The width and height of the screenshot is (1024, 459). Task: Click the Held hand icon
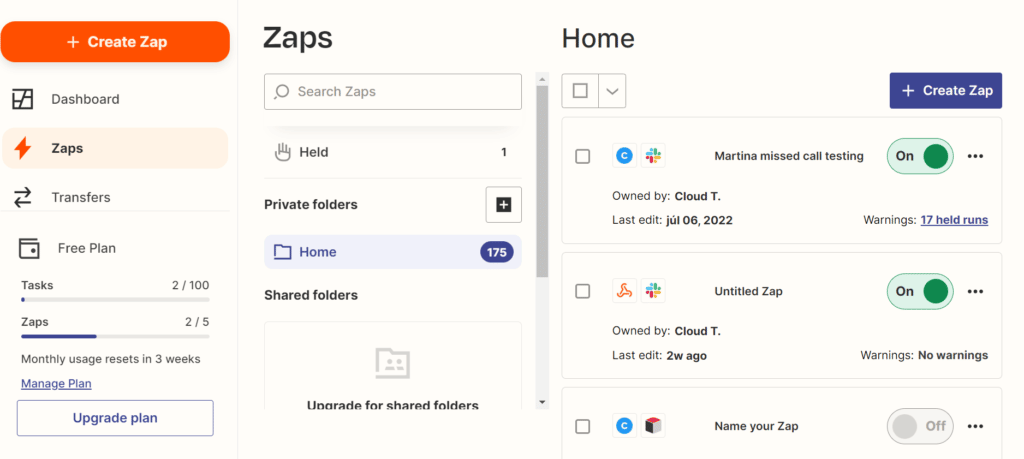282,152
